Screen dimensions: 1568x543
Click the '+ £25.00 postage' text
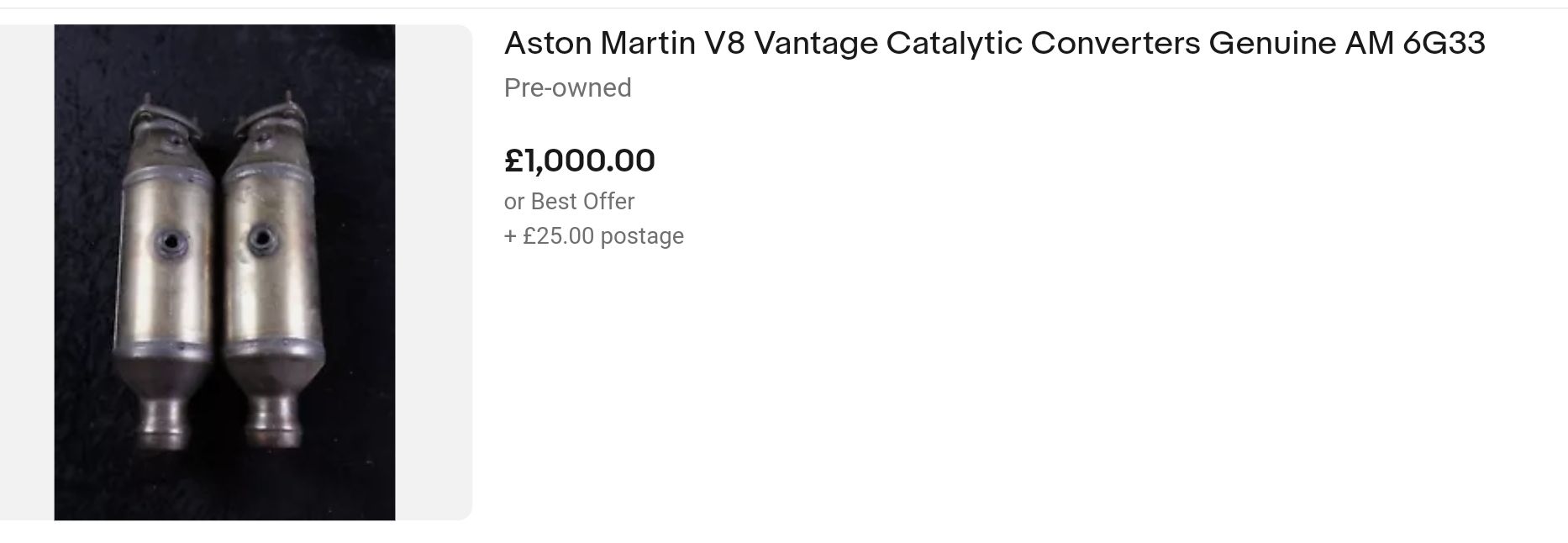click(x=594, y=236)
